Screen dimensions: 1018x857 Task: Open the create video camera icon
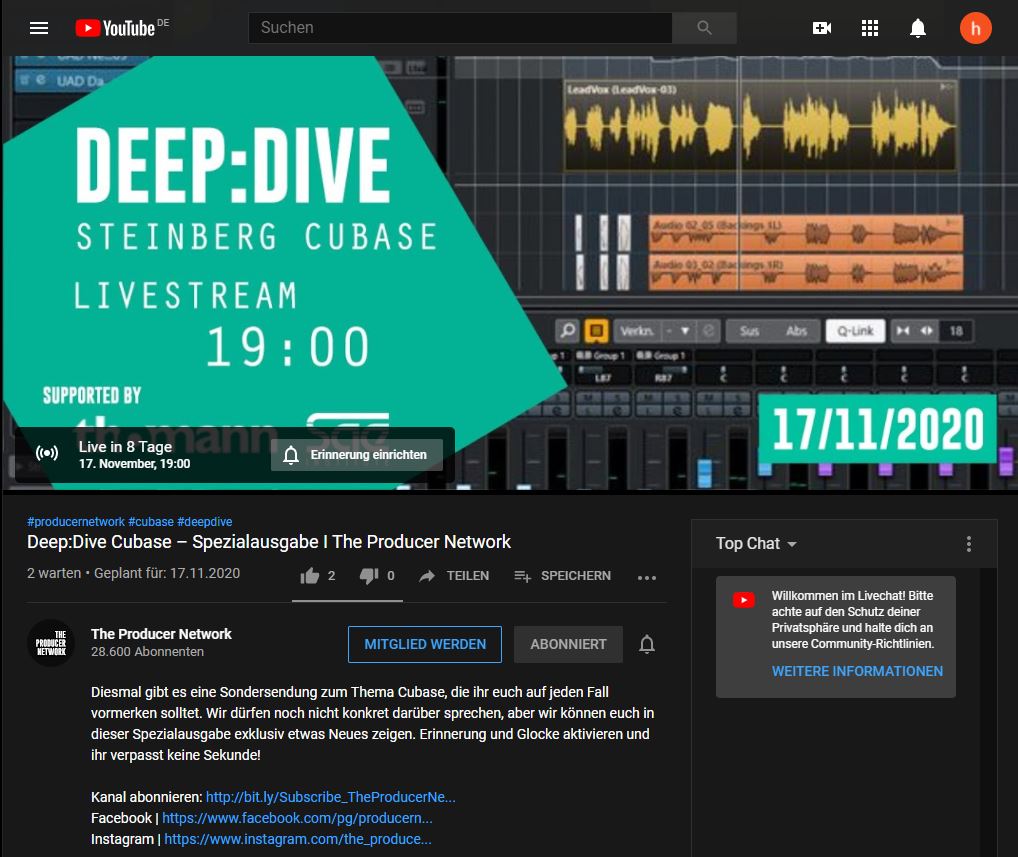[822, 28]
